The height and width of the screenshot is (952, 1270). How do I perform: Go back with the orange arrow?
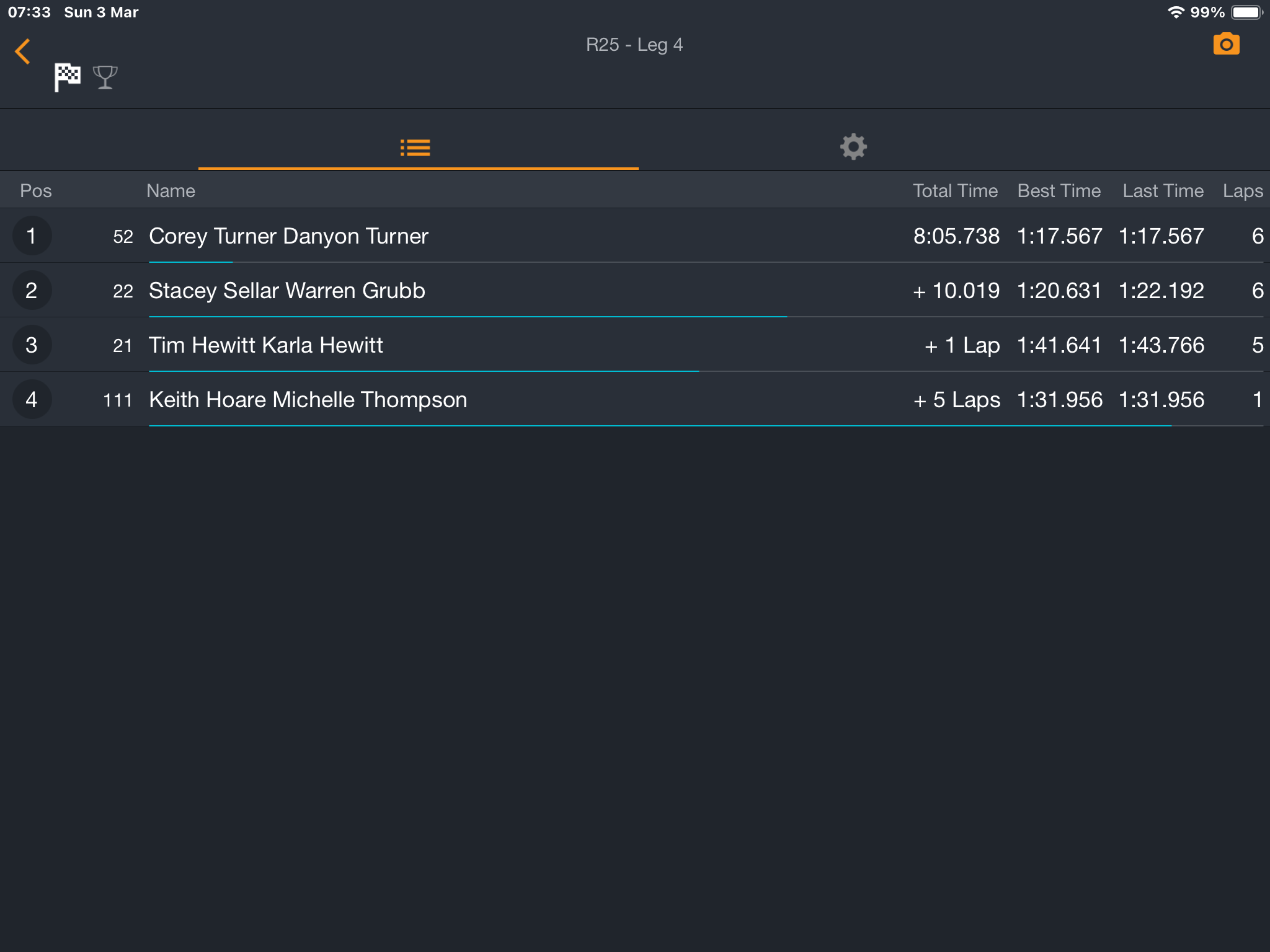[x=23, y=51]
